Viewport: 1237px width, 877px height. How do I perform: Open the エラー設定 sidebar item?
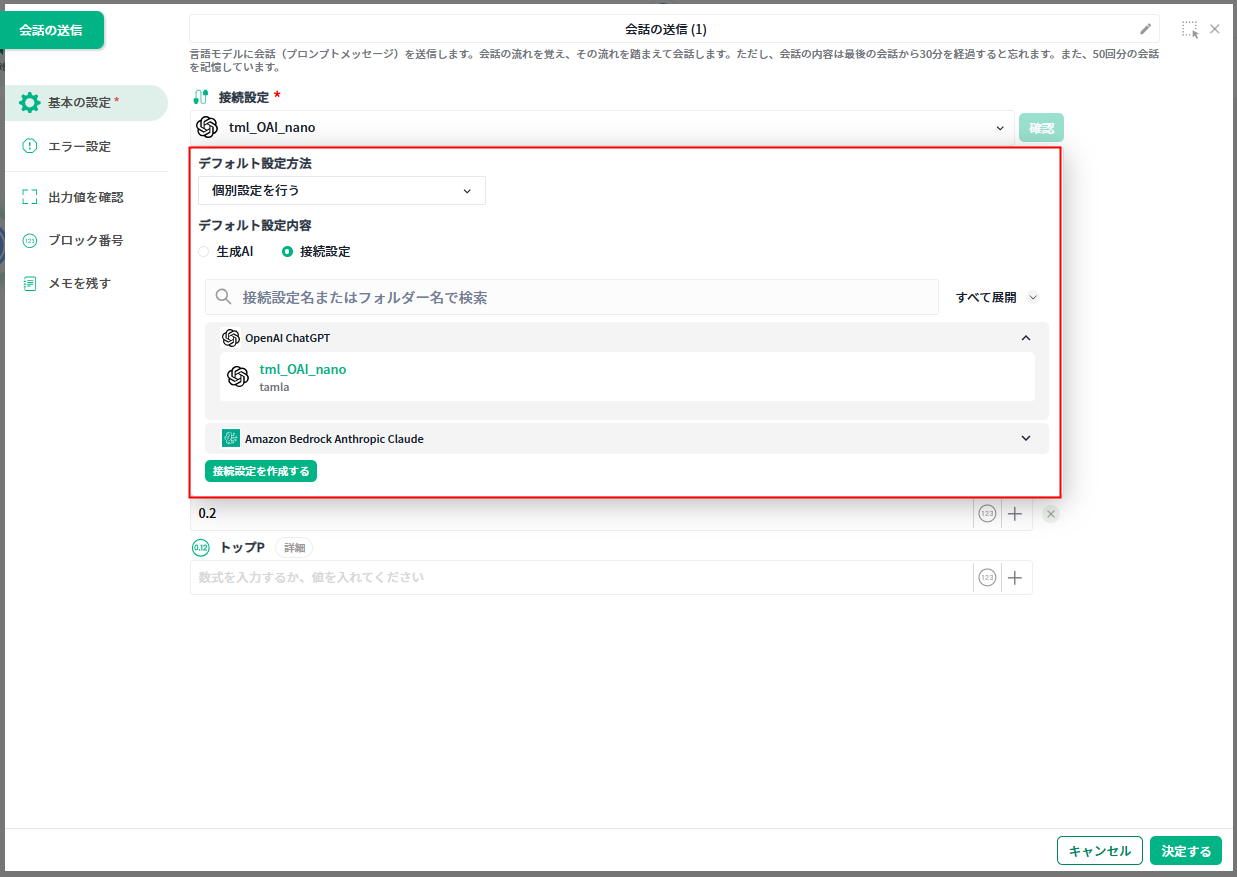pos(79,146)
